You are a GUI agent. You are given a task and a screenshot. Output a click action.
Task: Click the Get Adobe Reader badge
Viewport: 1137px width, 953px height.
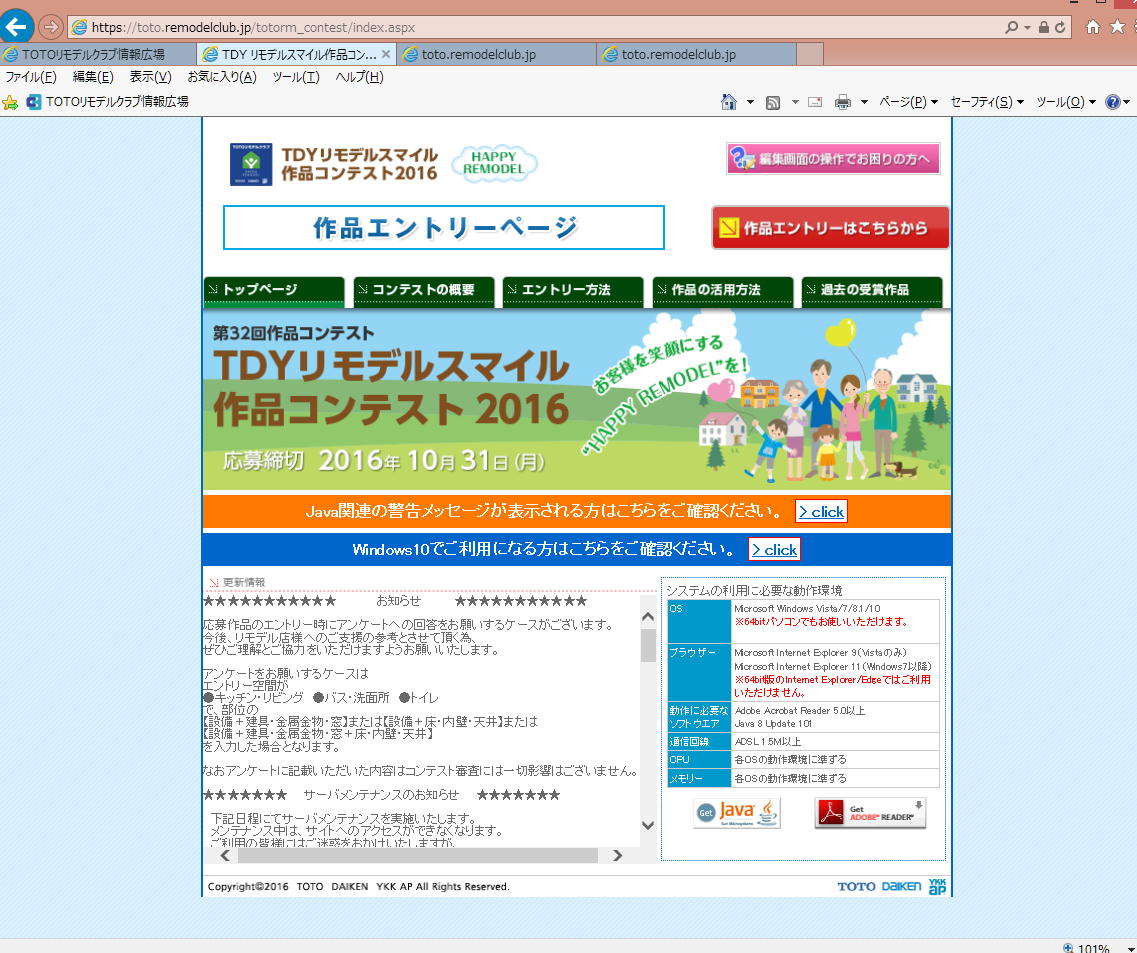pyautogui.click(x=870, y=813)
